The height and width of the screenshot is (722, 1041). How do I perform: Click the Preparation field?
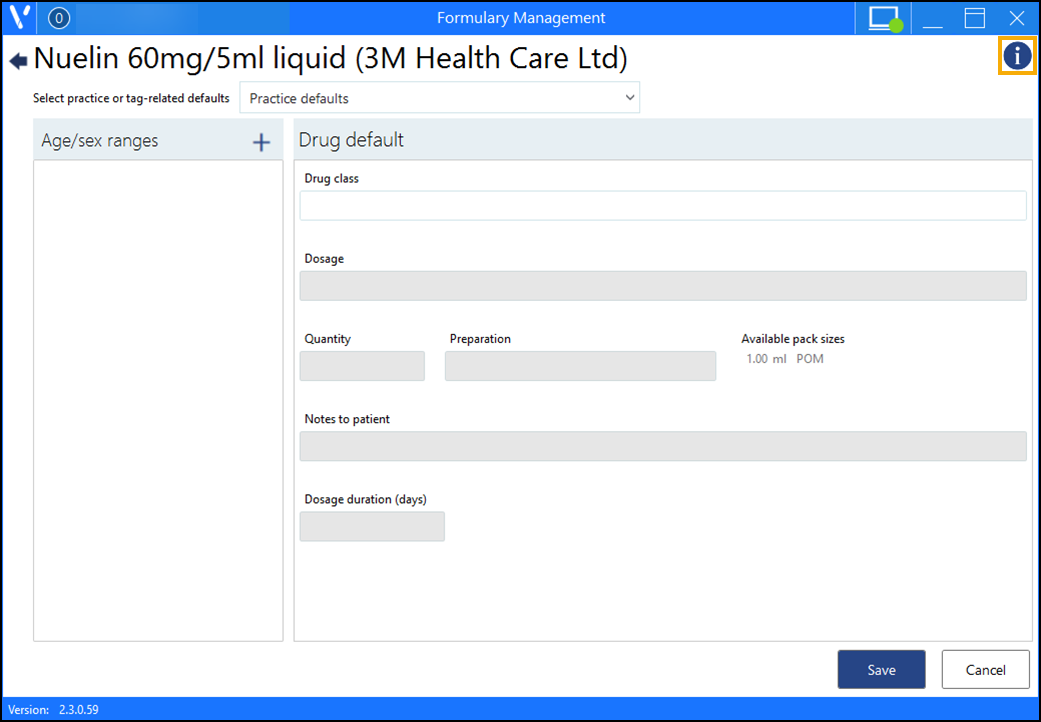tap(580, 366)
